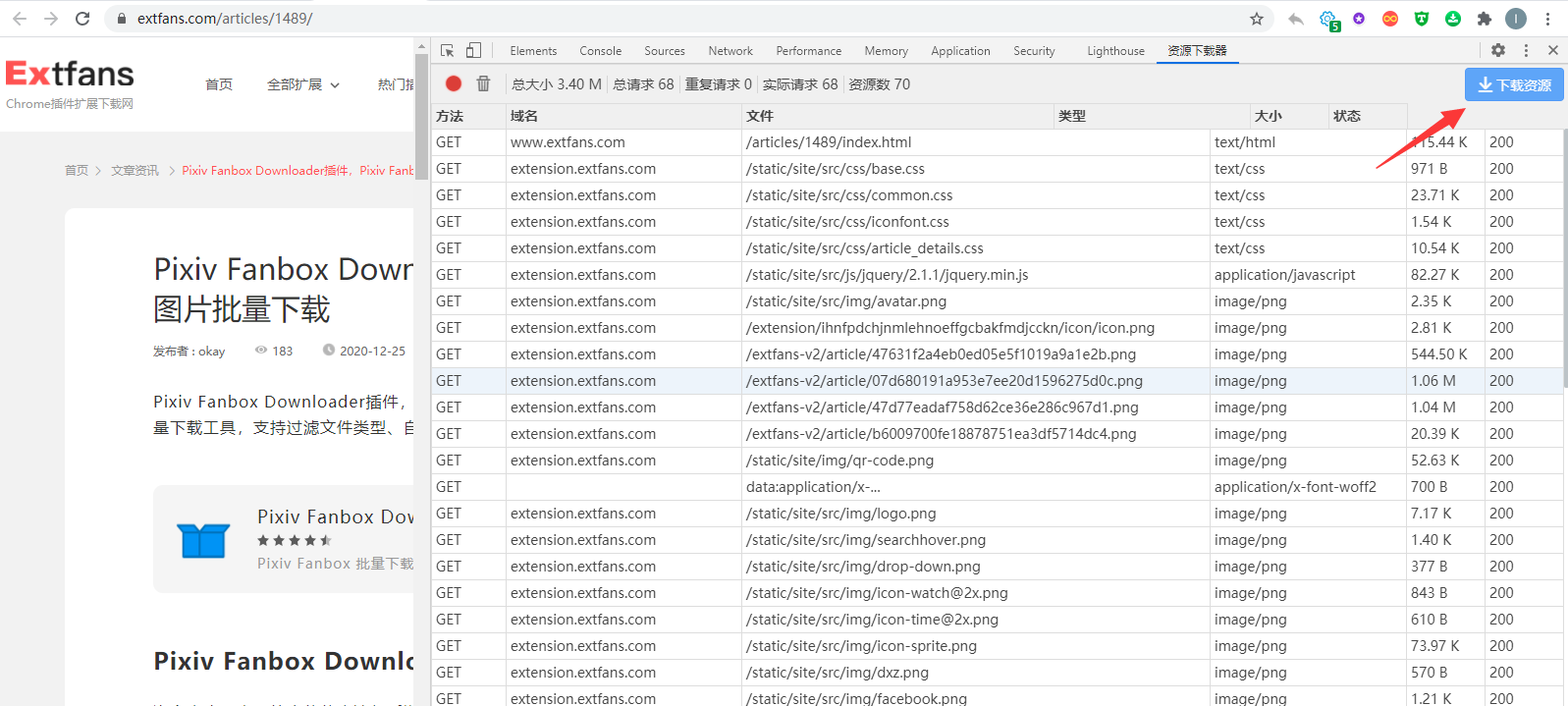Select the iconfont.css request row

pyautogui.click(x=997, y=222)
